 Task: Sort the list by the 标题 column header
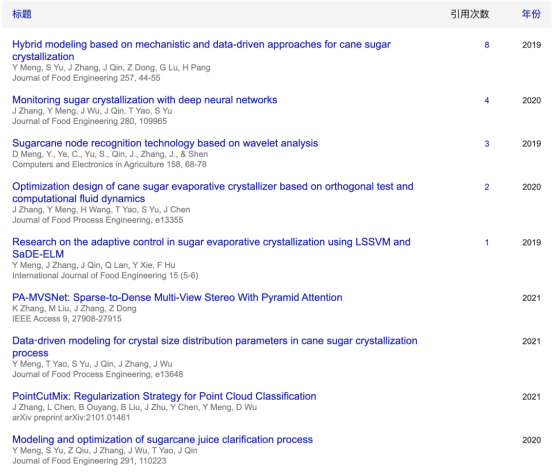point(22,14)
